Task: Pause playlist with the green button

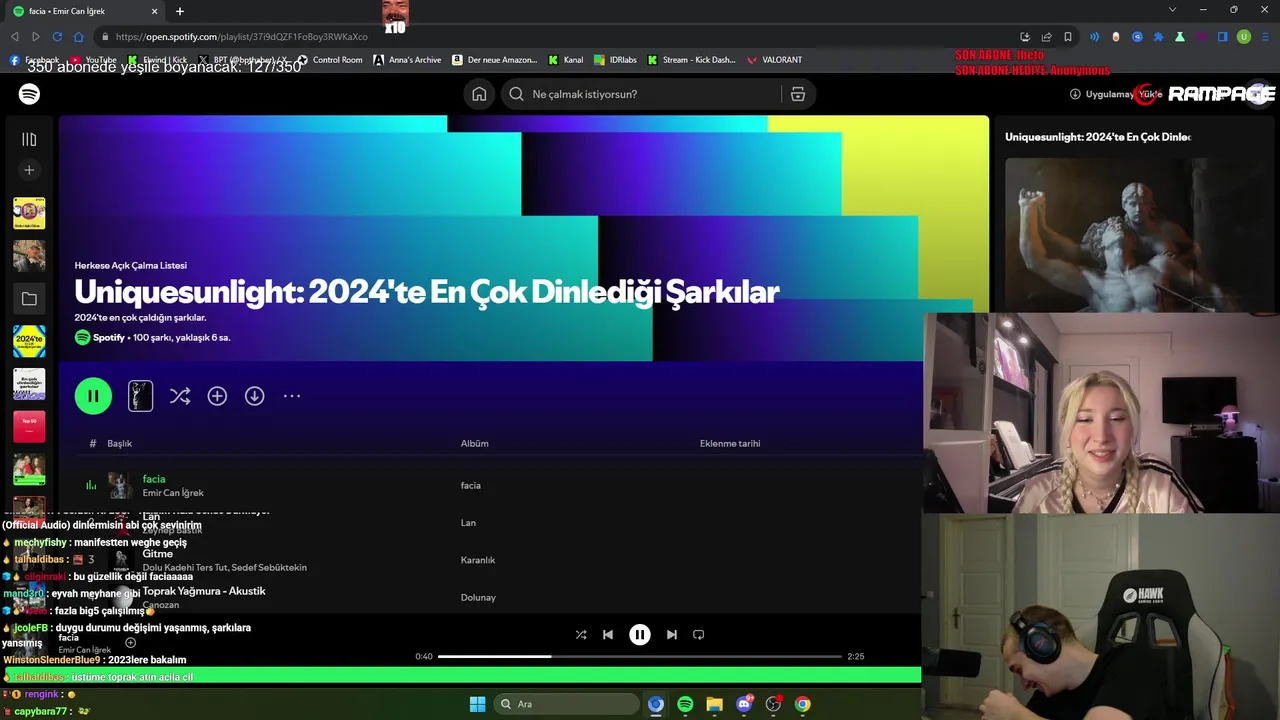Action: [x=93, y=396]
